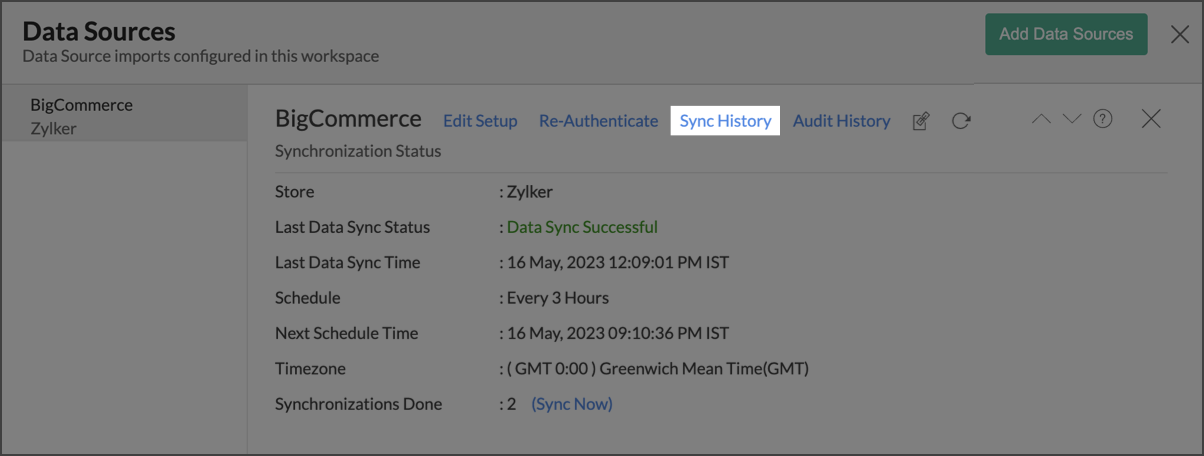Close the Data Sources dialog
This screenshot has height=456, width=1204.
tap(1180, 35)
